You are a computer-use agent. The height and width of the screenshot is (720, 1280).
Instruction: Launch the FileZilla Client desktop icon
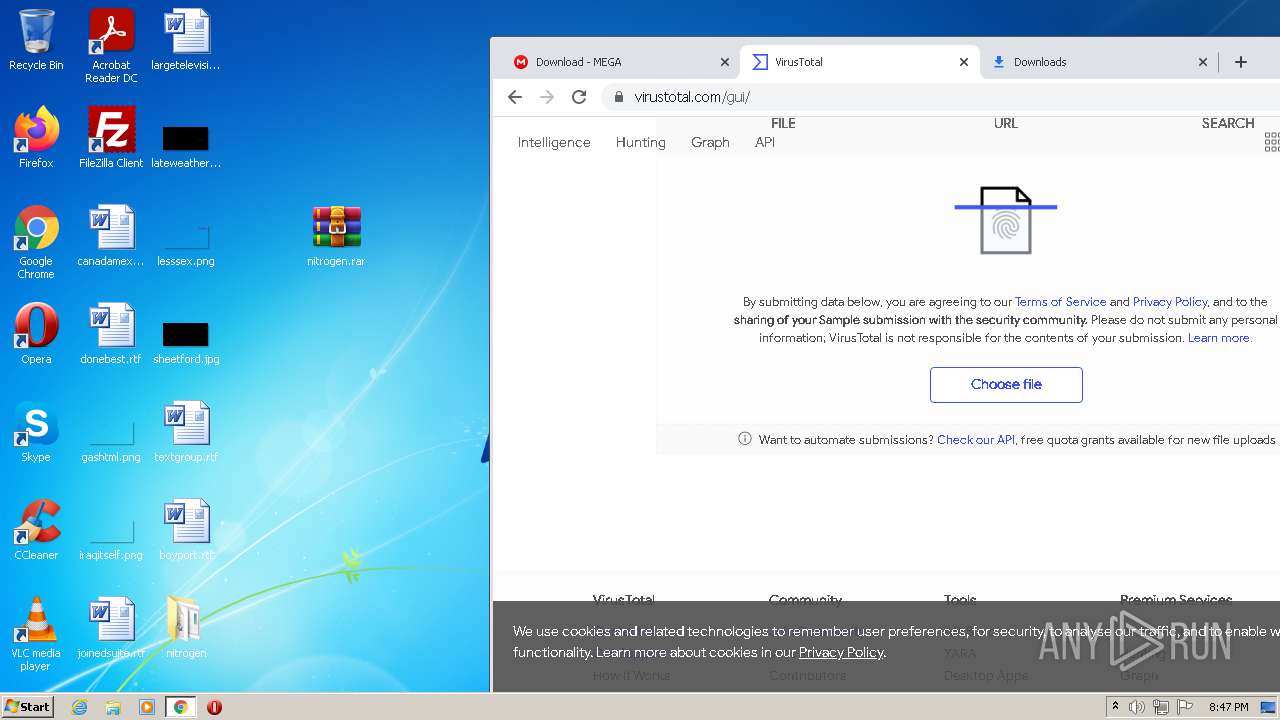click(111, 138)
